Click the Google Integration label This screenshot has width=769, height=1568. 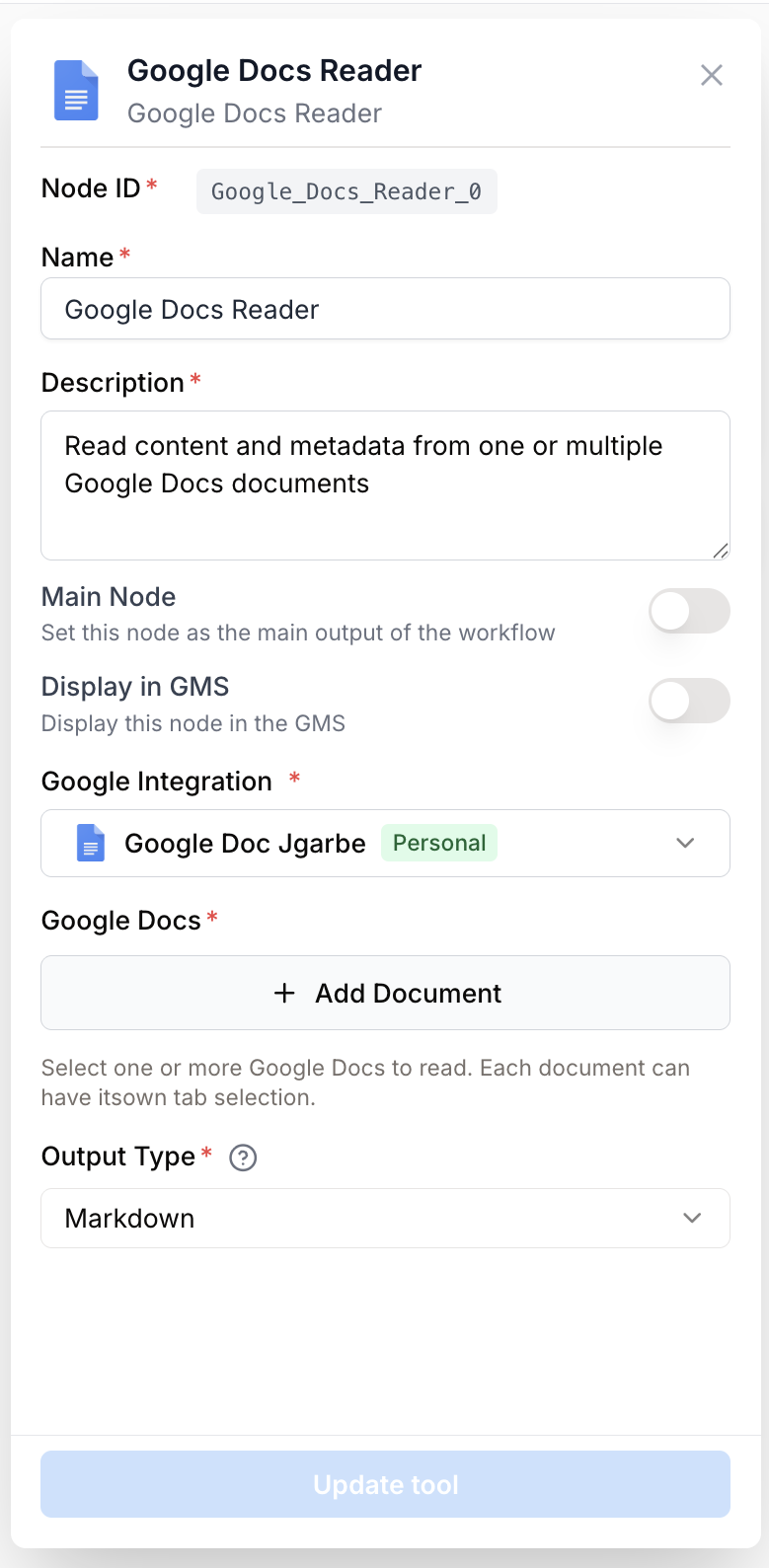pyautogui.click(x=156, y=782)
